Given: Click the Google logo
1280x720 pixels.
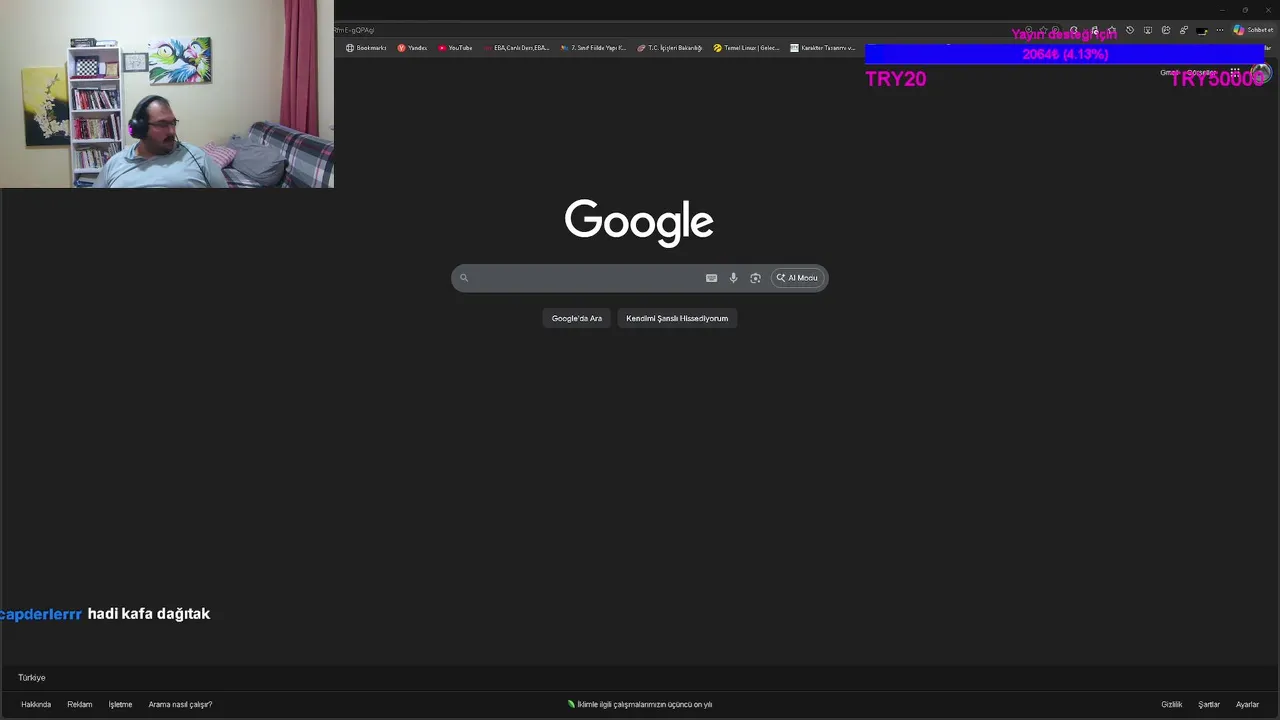Looking at the screenshot, I should pyautogui.click(x=639, y=222).
